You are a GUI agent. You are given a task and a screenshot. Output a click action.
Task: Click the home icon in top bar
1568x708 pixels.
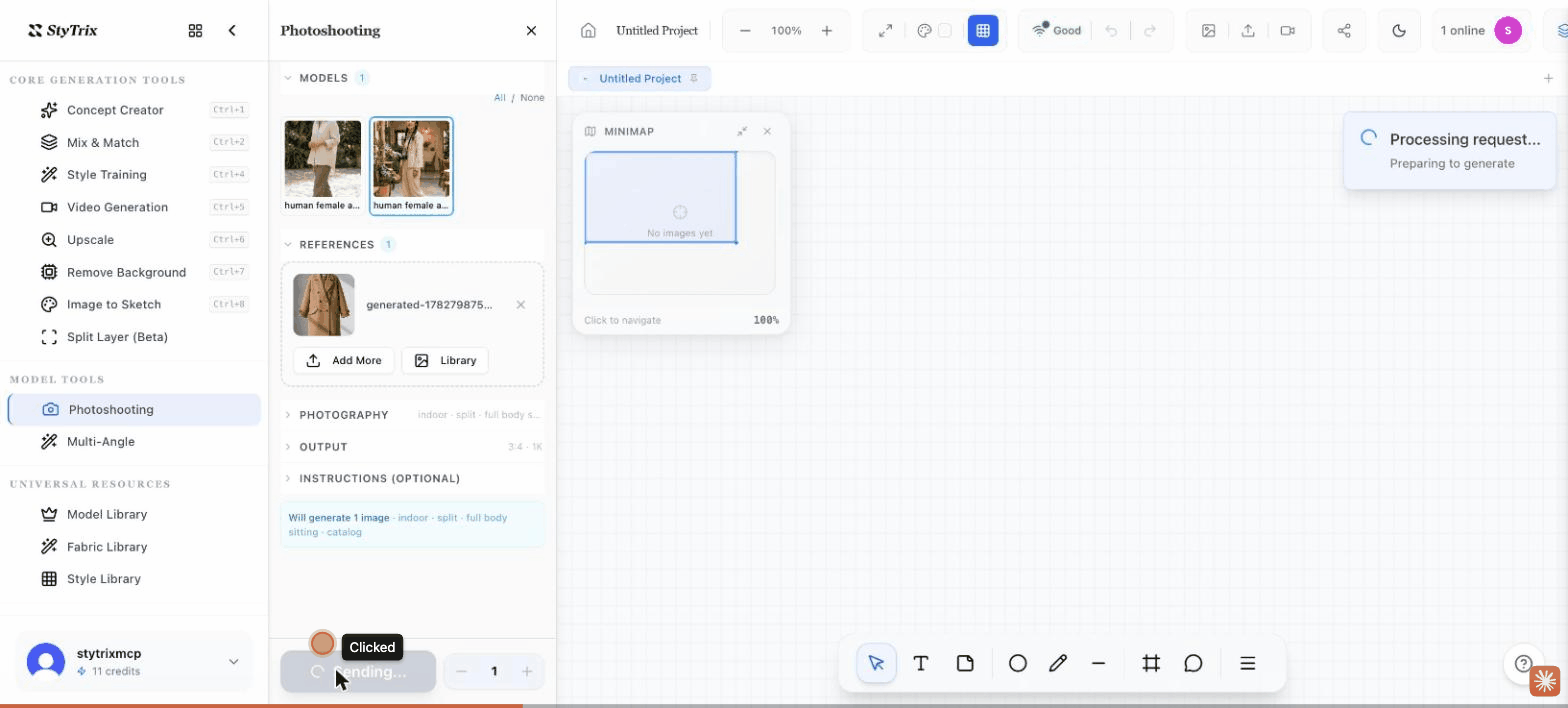click(x=588, y=30)
